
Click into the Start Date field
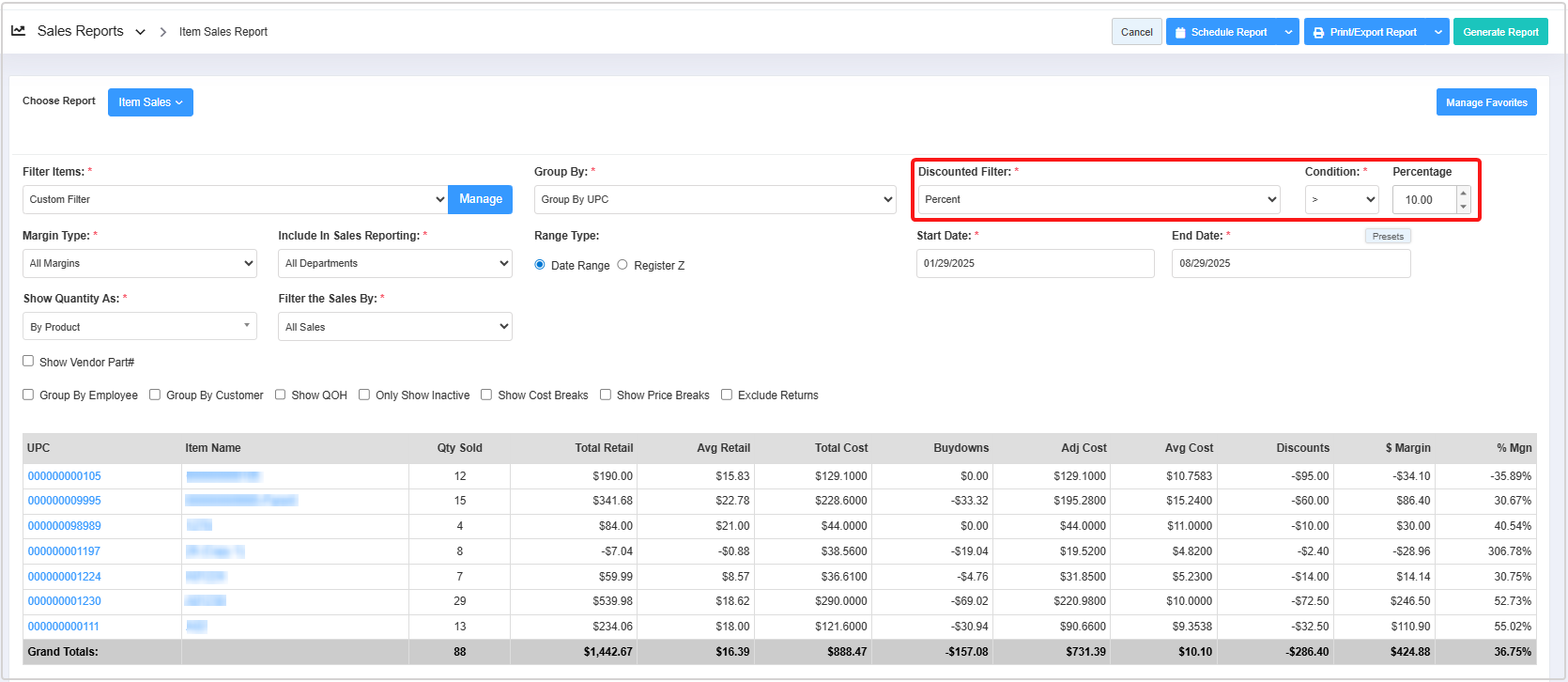1035,263
